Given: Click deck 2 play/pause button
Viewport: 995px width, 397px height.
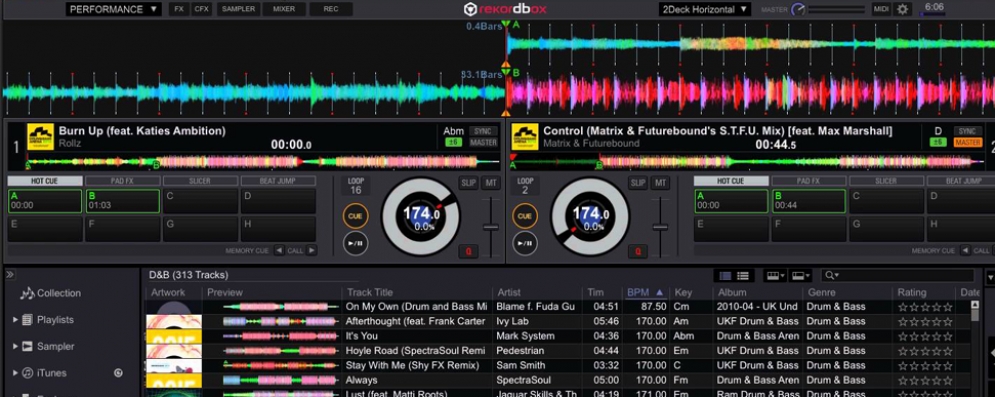Looking at the screenshot, I should click(x=525, y=244).
